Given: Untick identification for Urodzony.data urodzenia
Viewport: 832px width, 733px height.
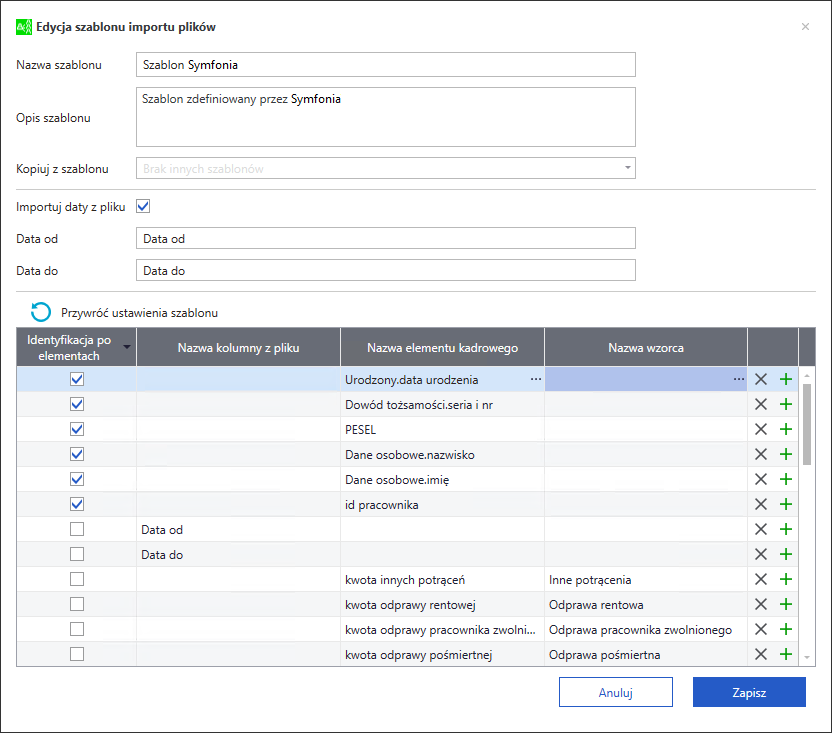Looking at the screenshot, I should pos(77,379).
